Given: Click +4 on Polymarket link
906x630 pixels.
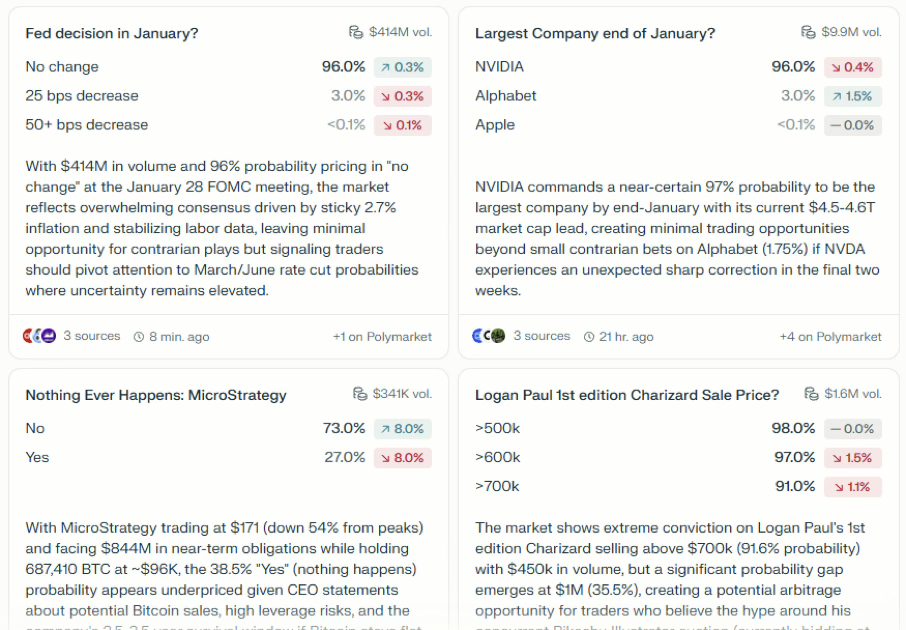Looking at the screenshot, I should click(x=831, y=337).
